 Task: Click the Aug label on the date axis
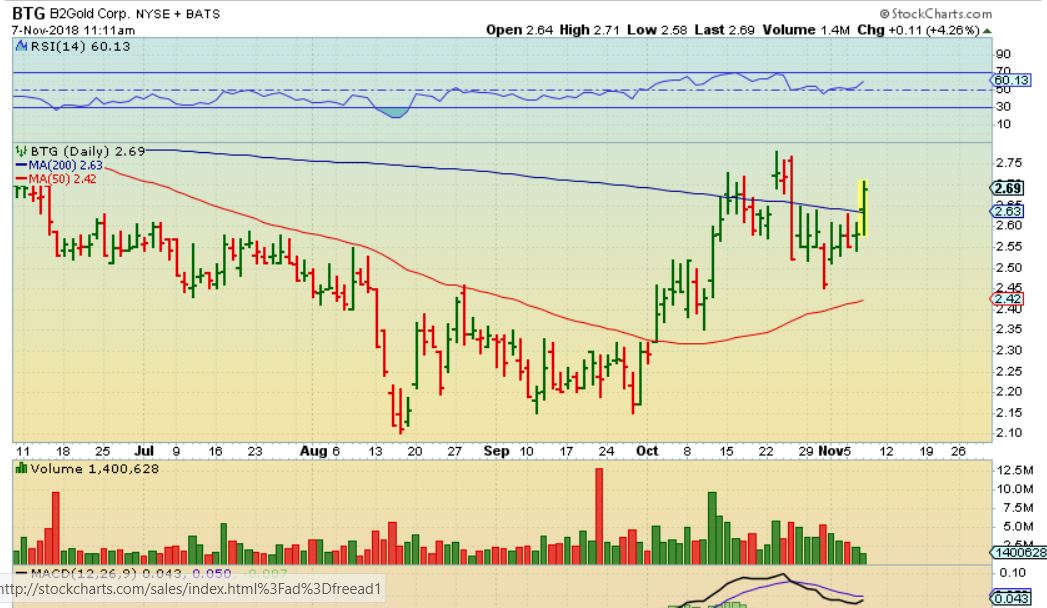[x=314, y=451]
